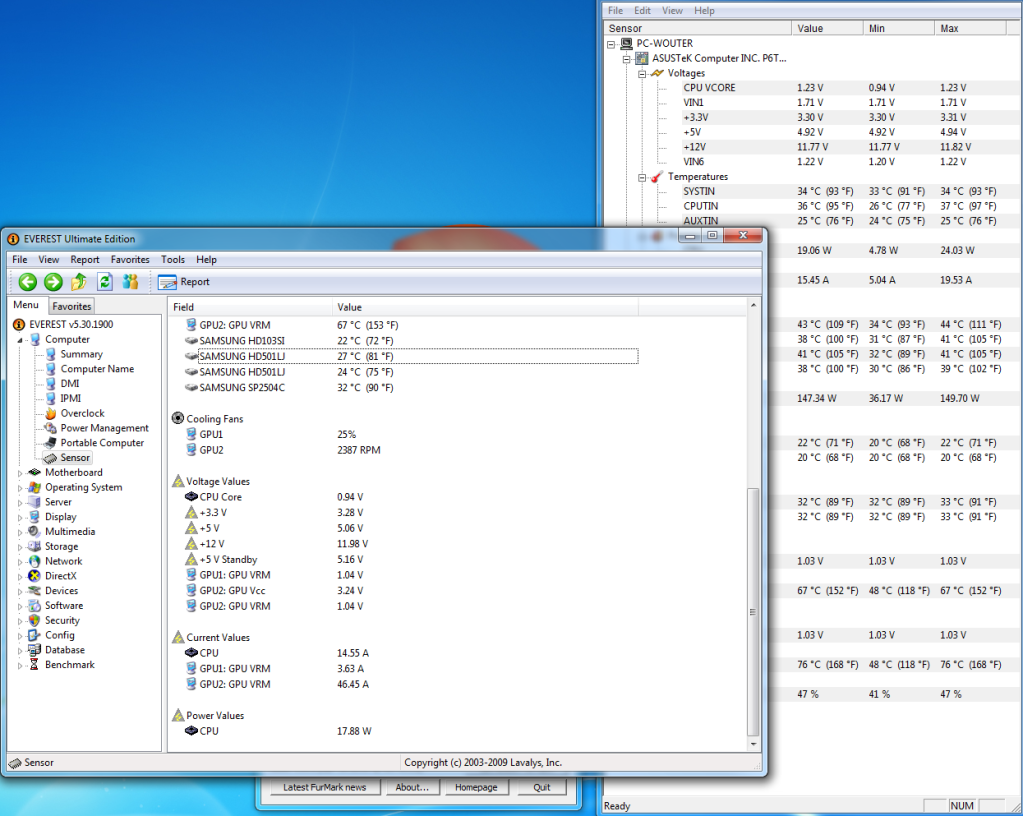Switch to the Favorites tab
Image resolution: width=1023 pixels, height=816 pixels.
coord(72,306)
